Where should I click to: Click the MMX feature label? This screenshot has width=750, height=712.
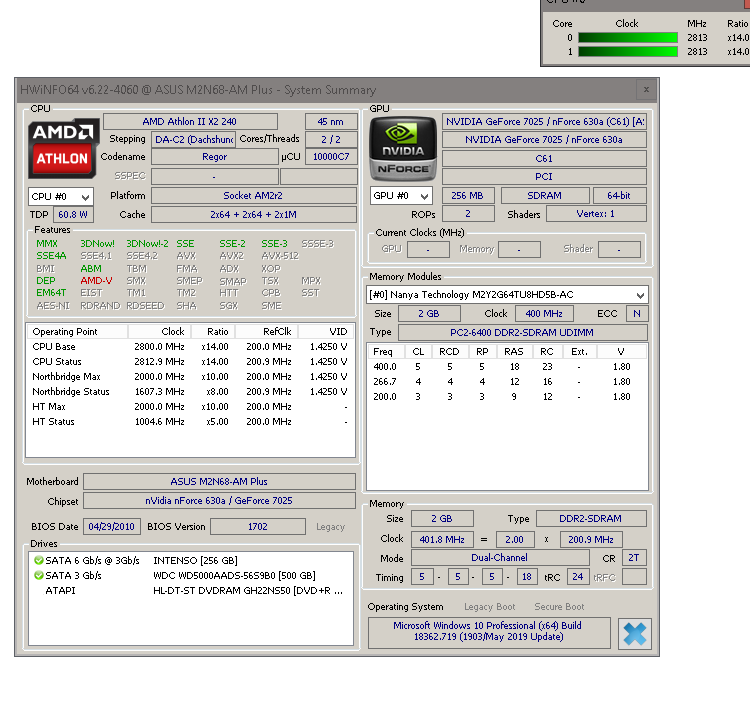click(x=47, y=243)
